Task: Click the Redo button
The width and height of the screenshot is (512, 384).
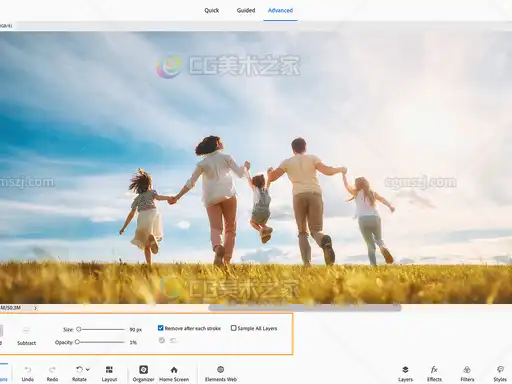Action: pyautogui.click(x=52, y=374)
